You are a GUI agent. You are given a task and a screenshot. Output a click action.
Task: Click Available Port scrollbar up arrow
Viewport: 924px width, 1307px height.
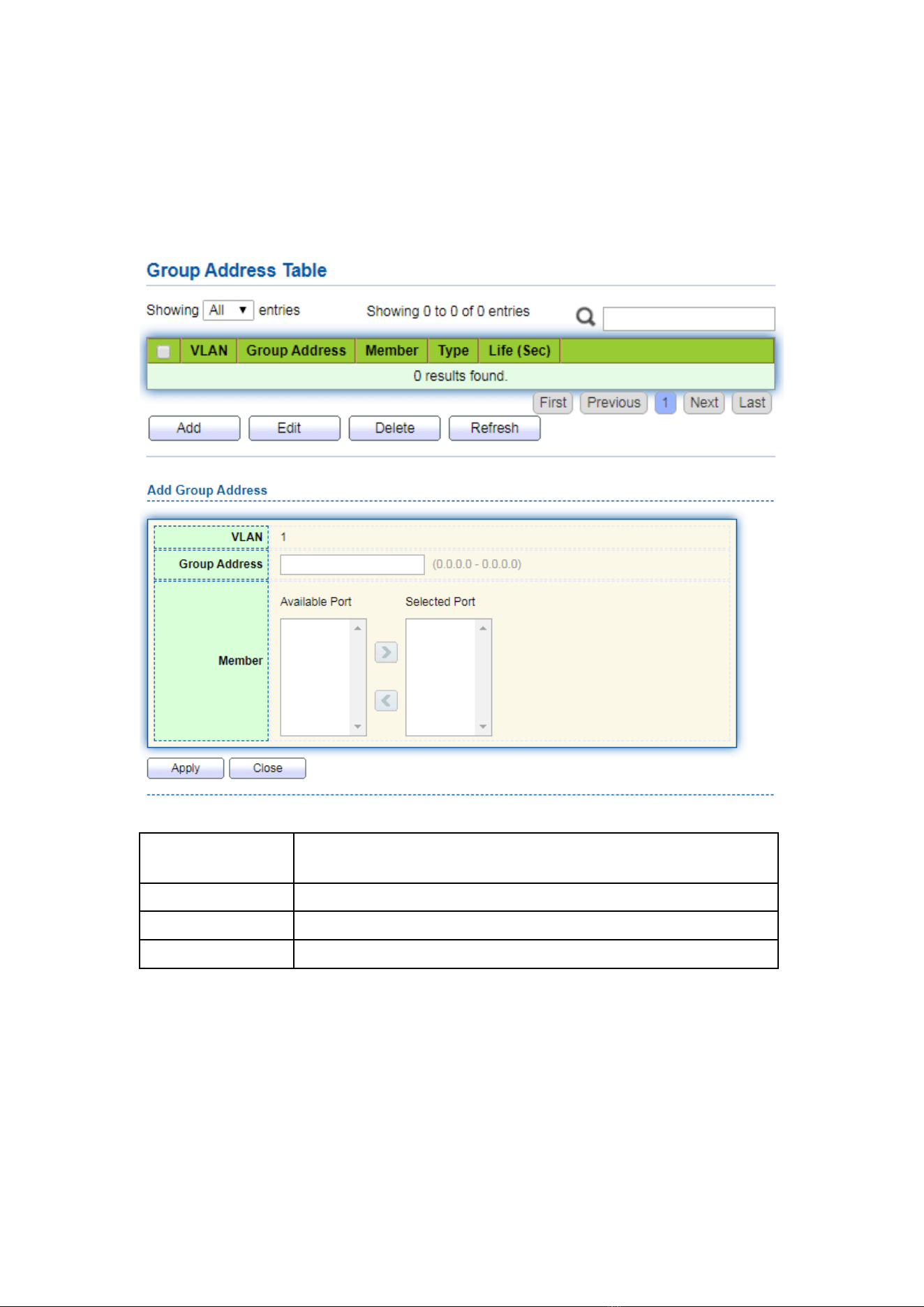358,628
